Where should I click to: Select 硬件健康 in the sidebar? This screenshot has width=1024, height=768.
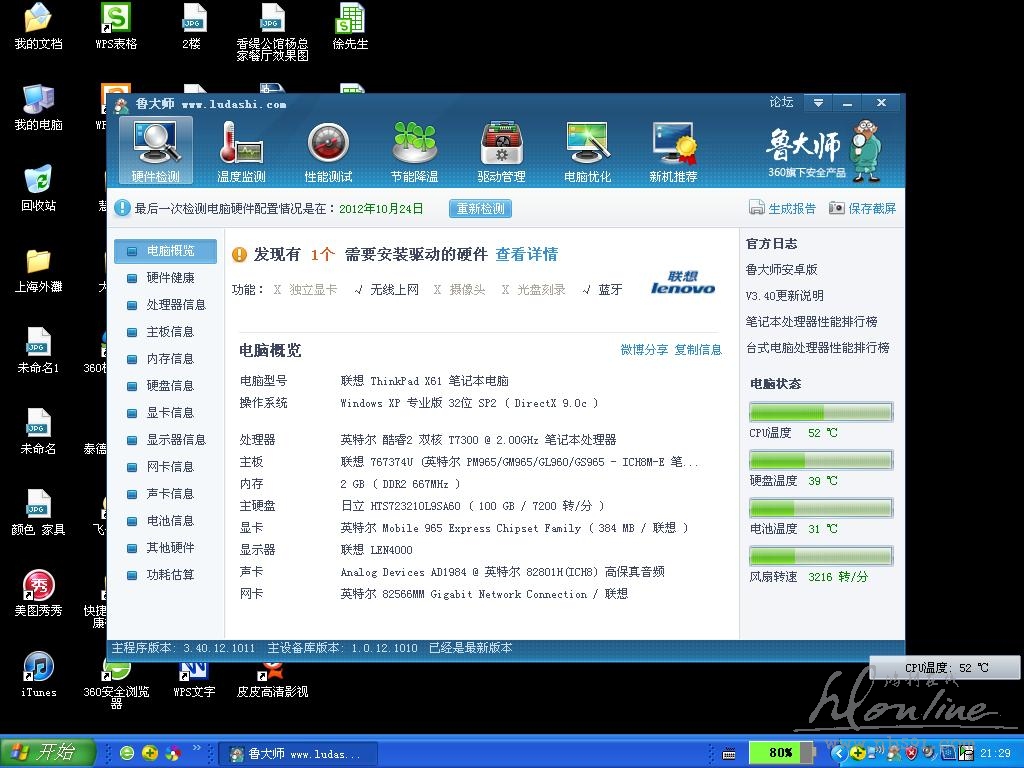(x=170, y=278)
